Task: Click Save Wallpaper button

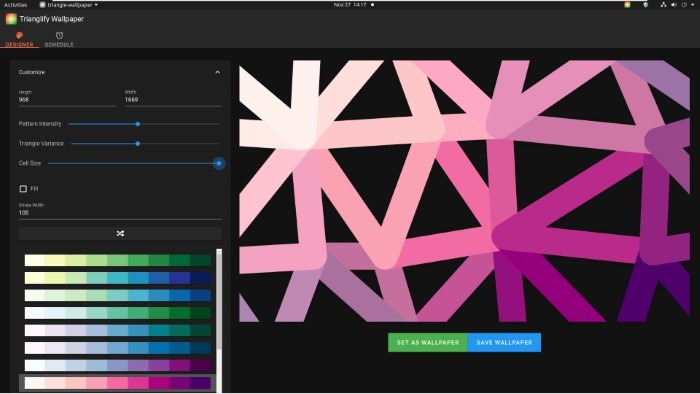Action: 504,342
